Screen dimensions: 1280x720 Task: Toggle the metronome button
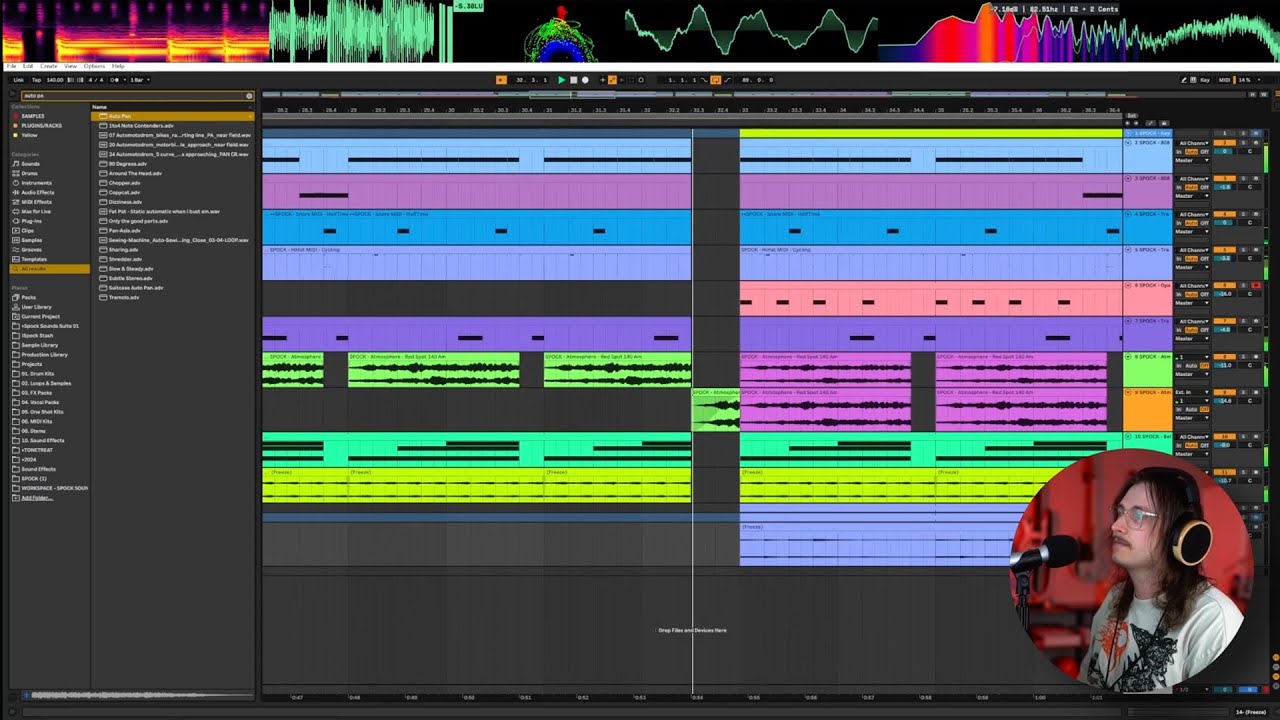tap(114, 80)
